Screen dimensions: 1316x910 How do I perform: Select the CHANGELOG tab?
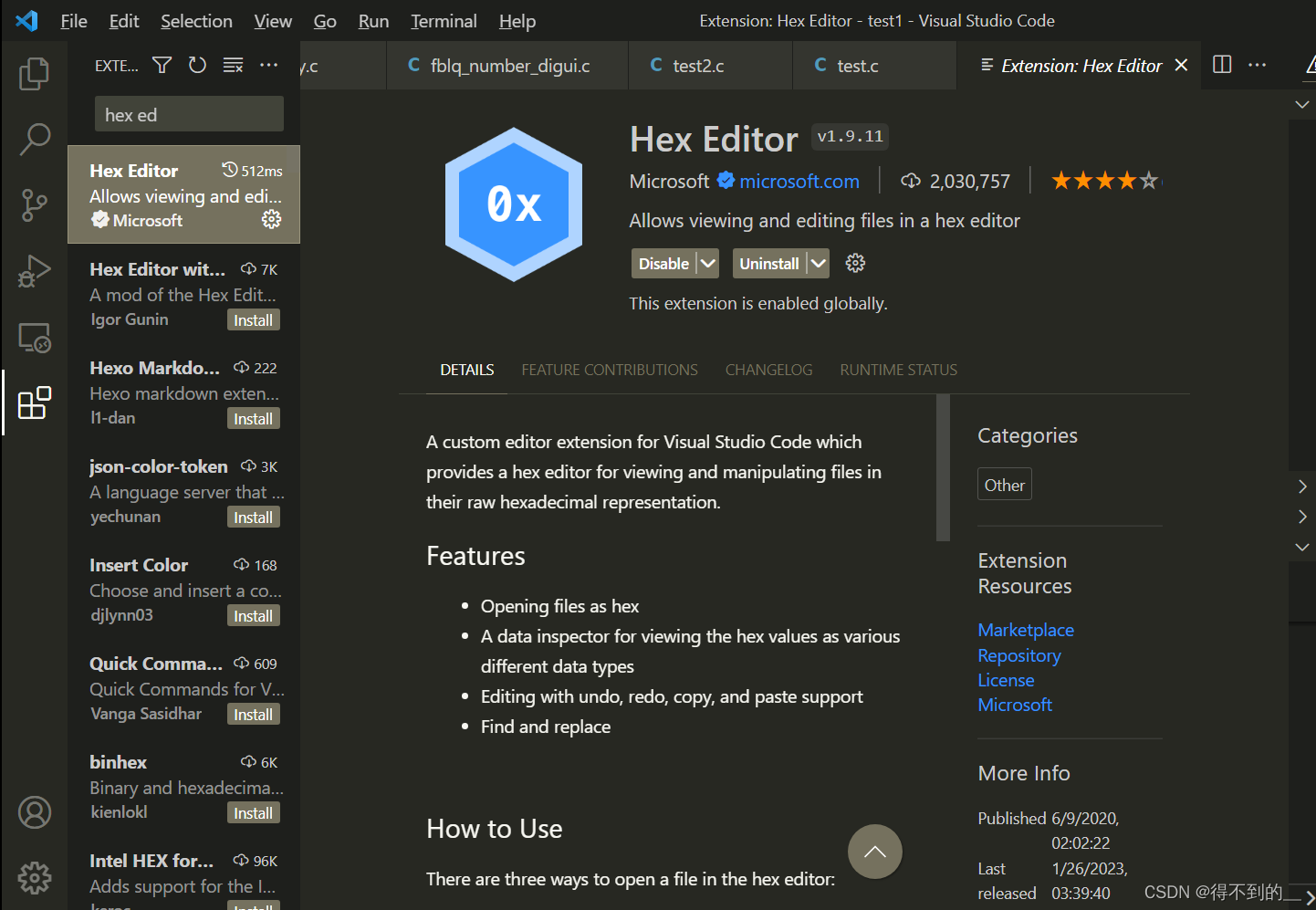click(768, 370)
